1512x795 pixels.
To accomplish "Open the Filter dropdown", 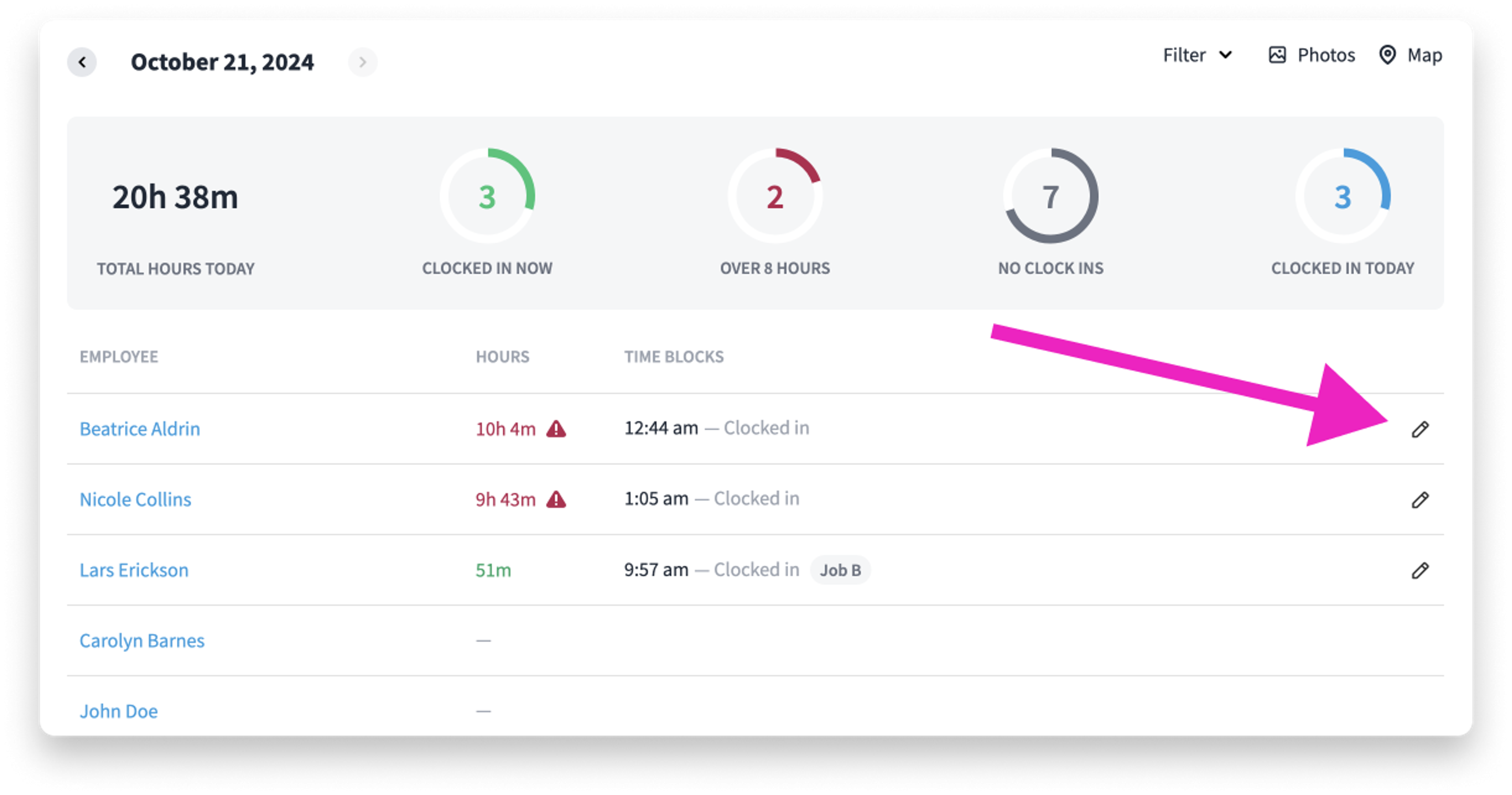I will pyautogui.click(x=1197, y=55).
